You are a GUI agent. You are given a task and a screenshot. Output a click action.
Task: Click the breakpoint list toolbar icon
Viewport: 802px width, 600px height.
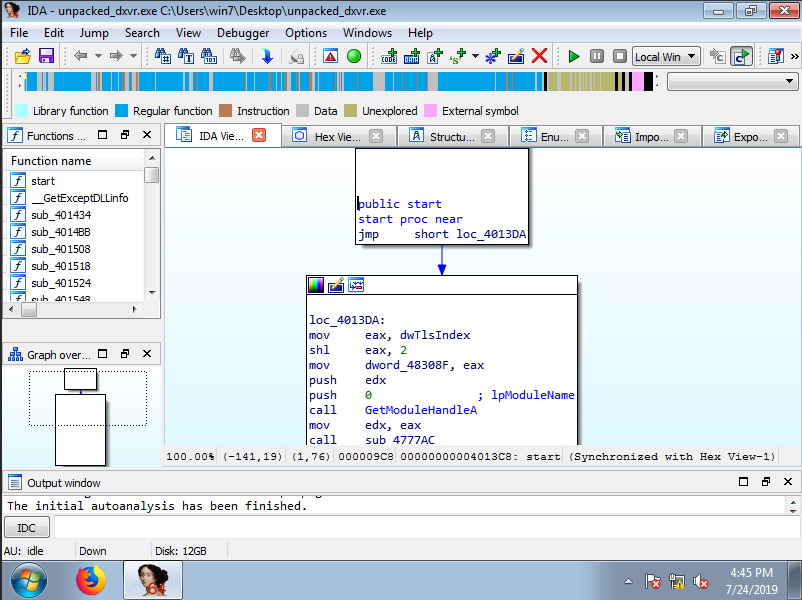776,56
